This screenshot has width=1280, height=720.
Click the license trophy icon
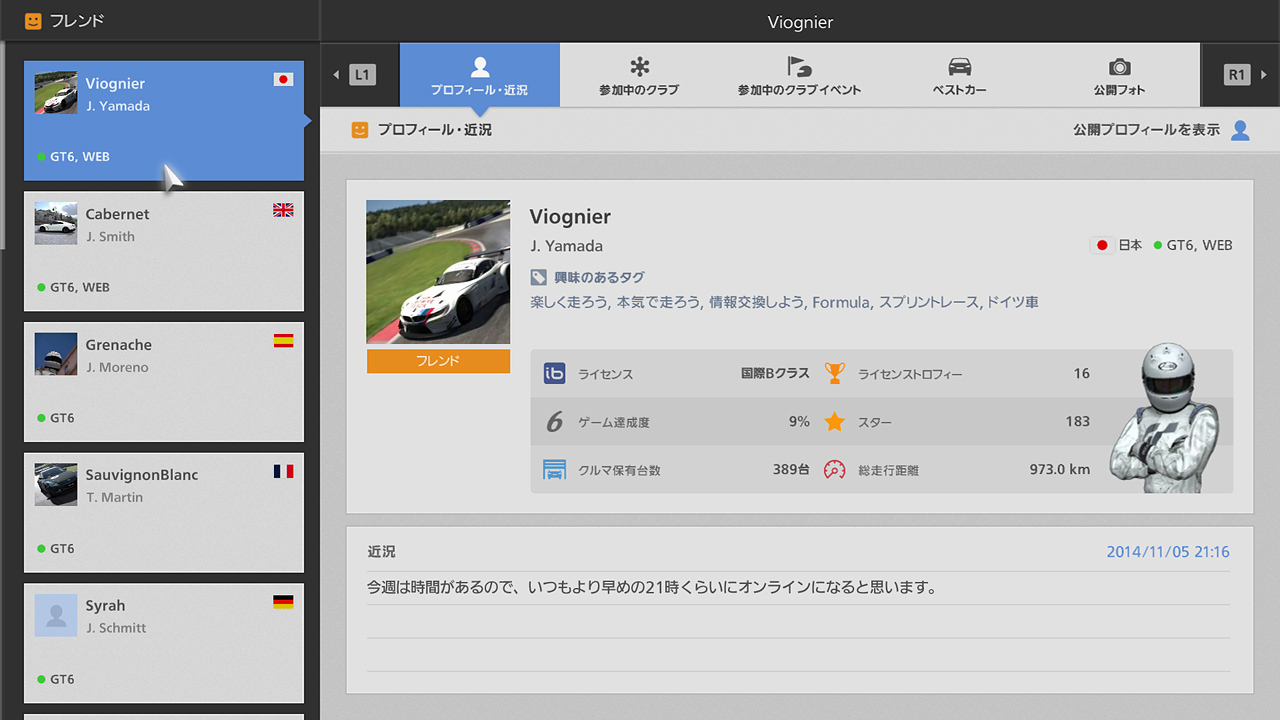(835, 373)
